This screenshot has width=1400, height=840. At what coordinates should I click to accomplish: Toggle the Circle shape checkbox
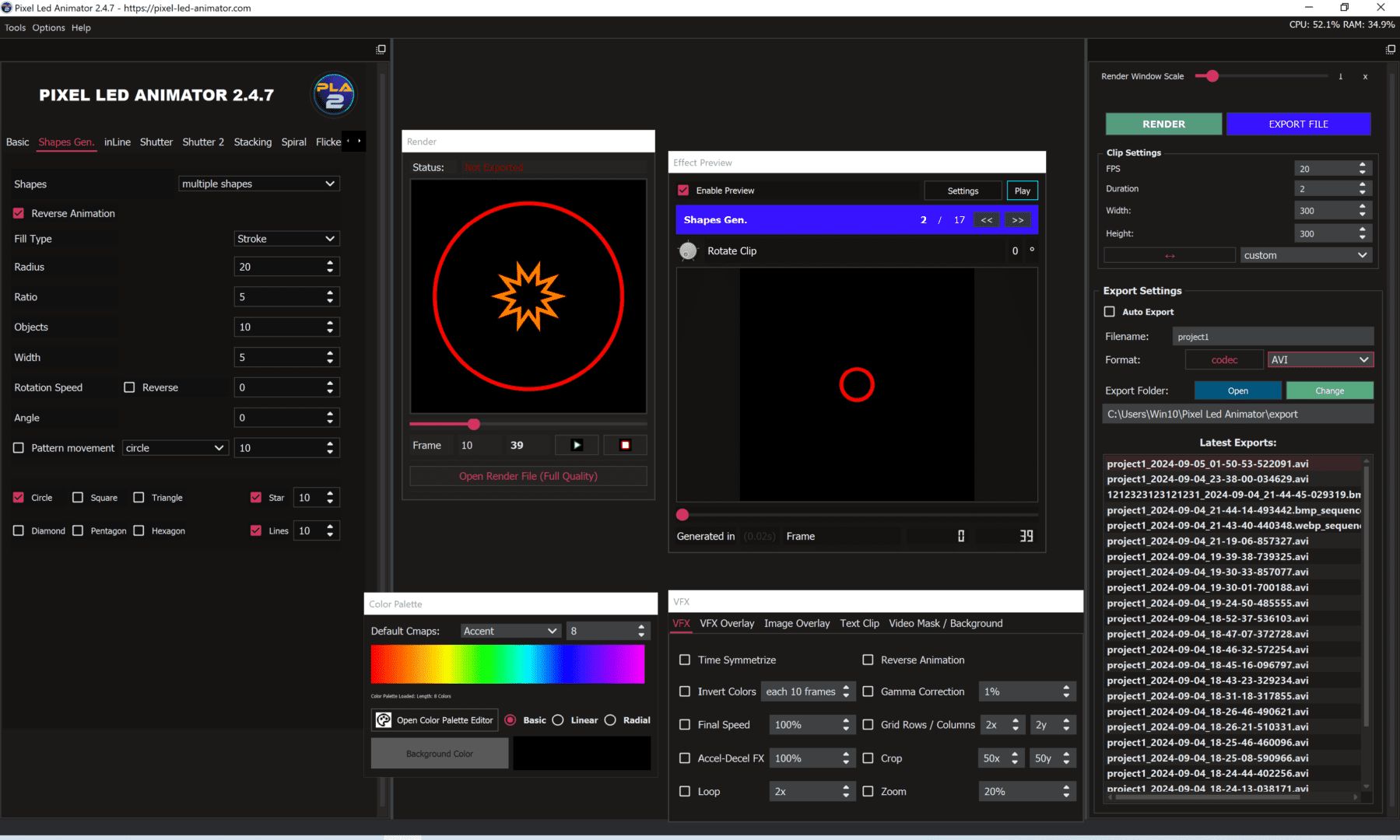[19, 498]
